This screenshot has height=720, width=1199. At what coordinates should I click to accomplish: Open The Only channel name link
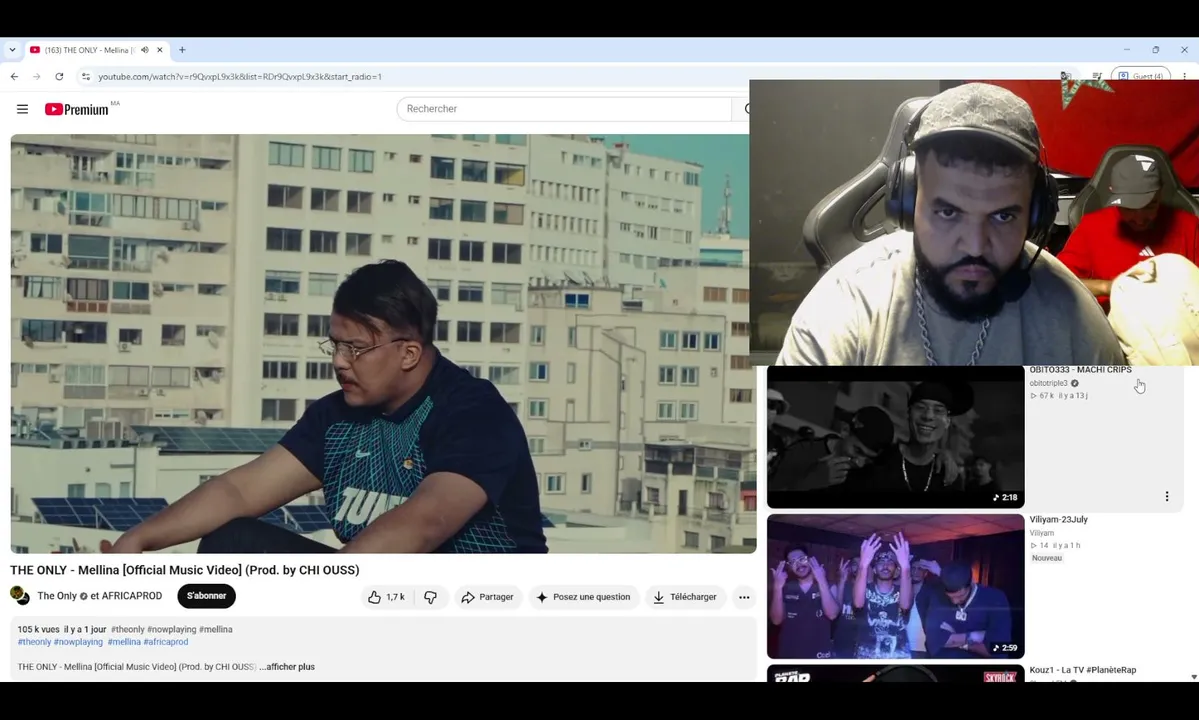tap(57, 596)
